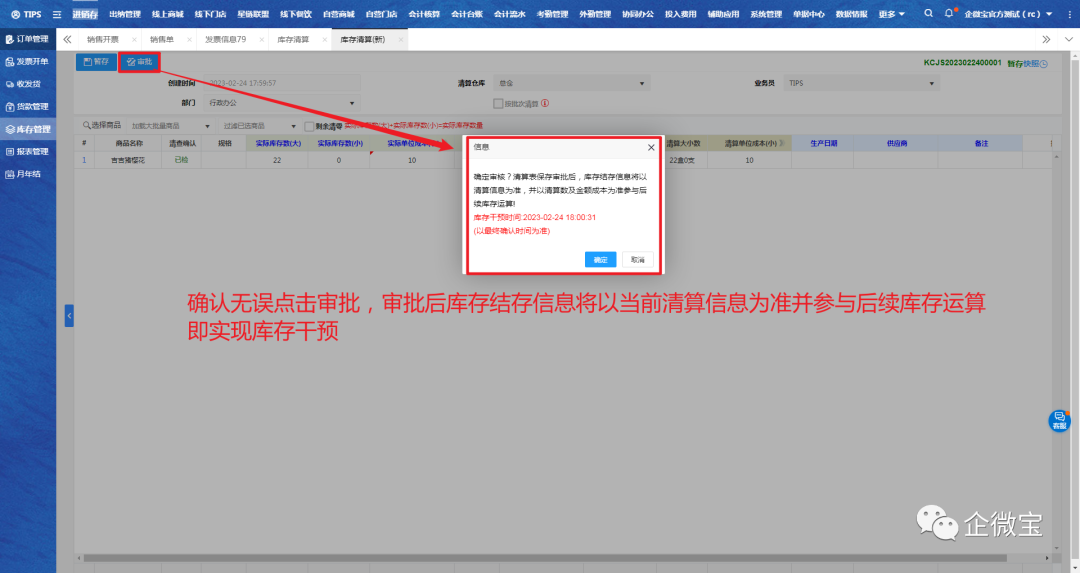Toggle the hamburger menu icon beside TIPS
Viewport: 1080px width, 573px height.
click(56, 14)
